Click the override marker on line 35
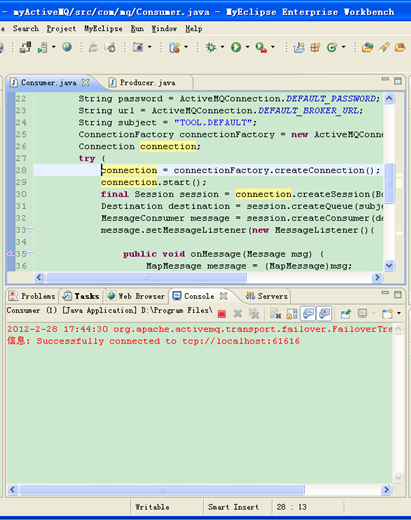 pyautogui.click(x=11, y=253)
